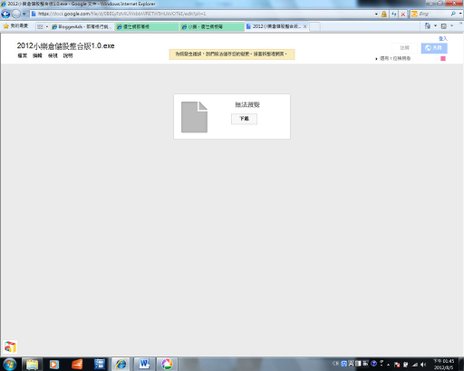Open the 檔案 (File) menu
Screen dimensions: 464x371
click(x=22, y=55)
